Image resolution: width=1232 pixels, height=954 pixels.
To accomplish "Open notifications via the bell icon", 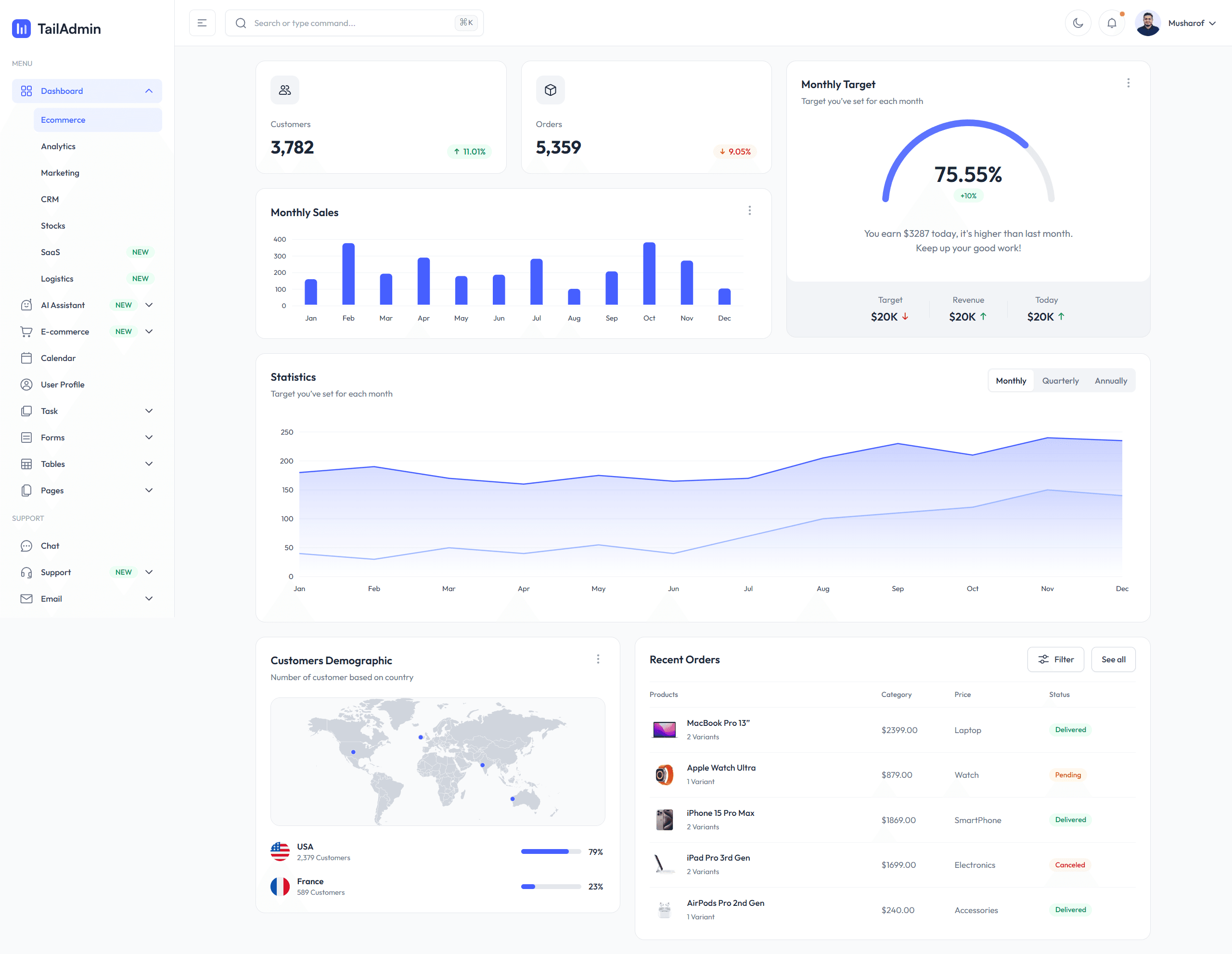I will point(1112,23).
